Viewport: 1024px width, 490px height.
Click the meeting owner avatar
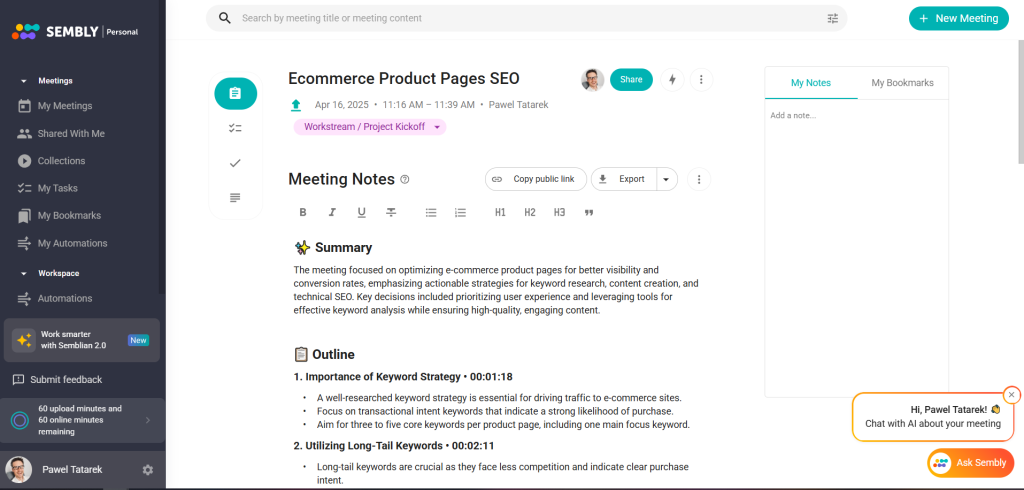point(592,80)
